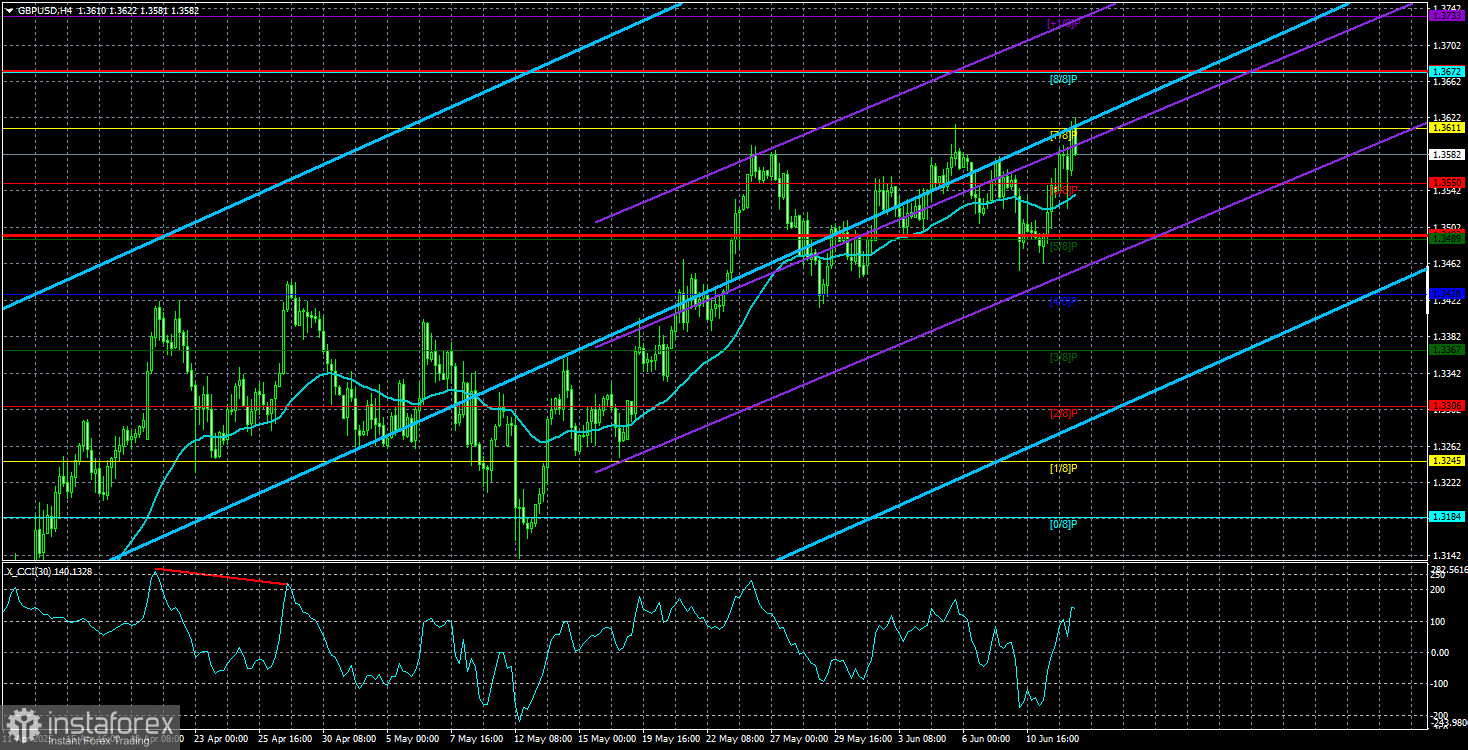Click the [4/8]P Murray level label
The height and width of the screenshot is (750, 1468).
1063,301
